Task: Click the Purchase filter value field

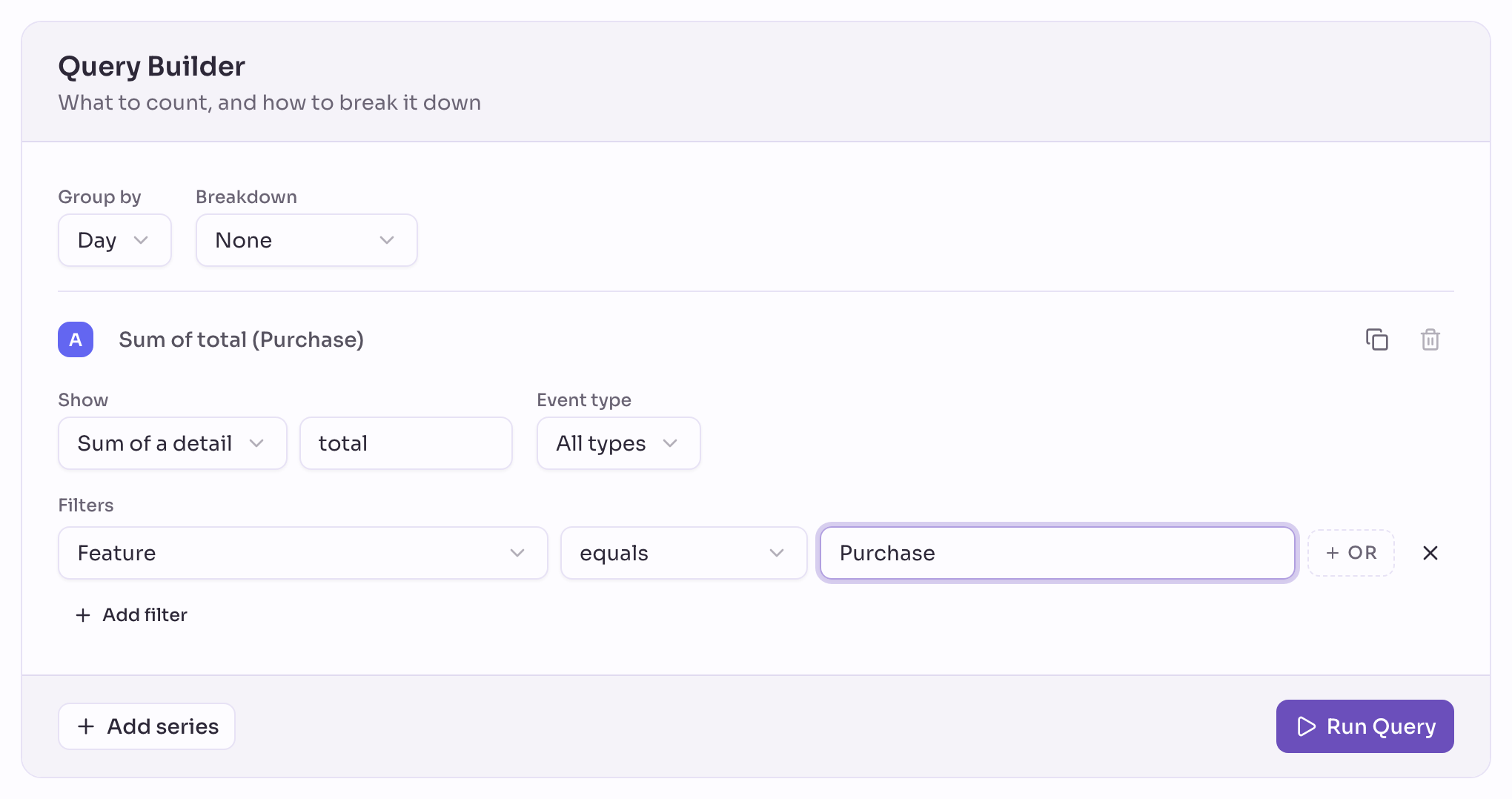Action: (x=1058, y=553)
